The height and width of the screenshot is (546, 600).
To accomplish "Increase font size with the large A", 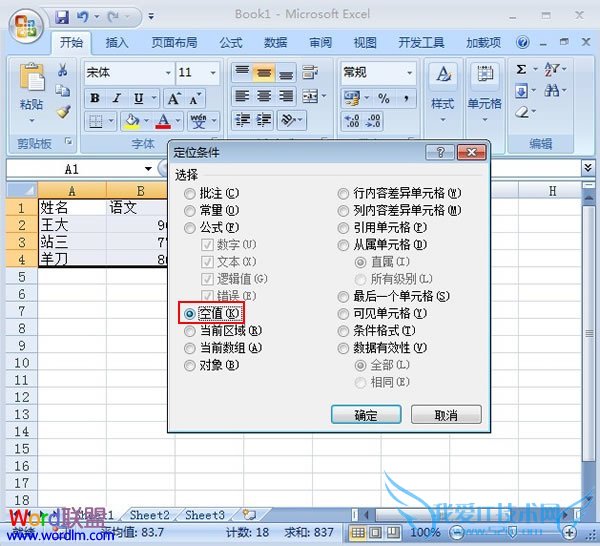I will (173, 99).
